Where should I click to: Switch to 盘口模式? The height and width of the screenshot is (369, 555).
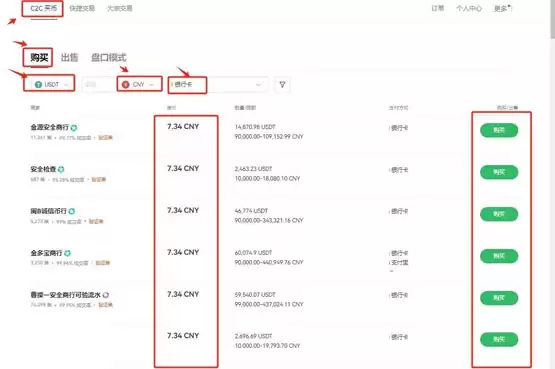click(109, 57)
